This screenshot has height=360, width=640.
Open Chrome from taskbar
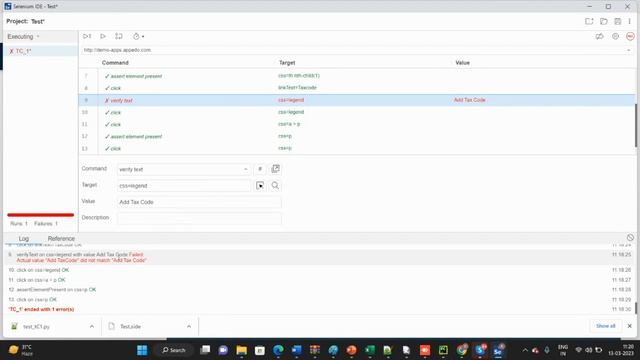click(462, 350)
